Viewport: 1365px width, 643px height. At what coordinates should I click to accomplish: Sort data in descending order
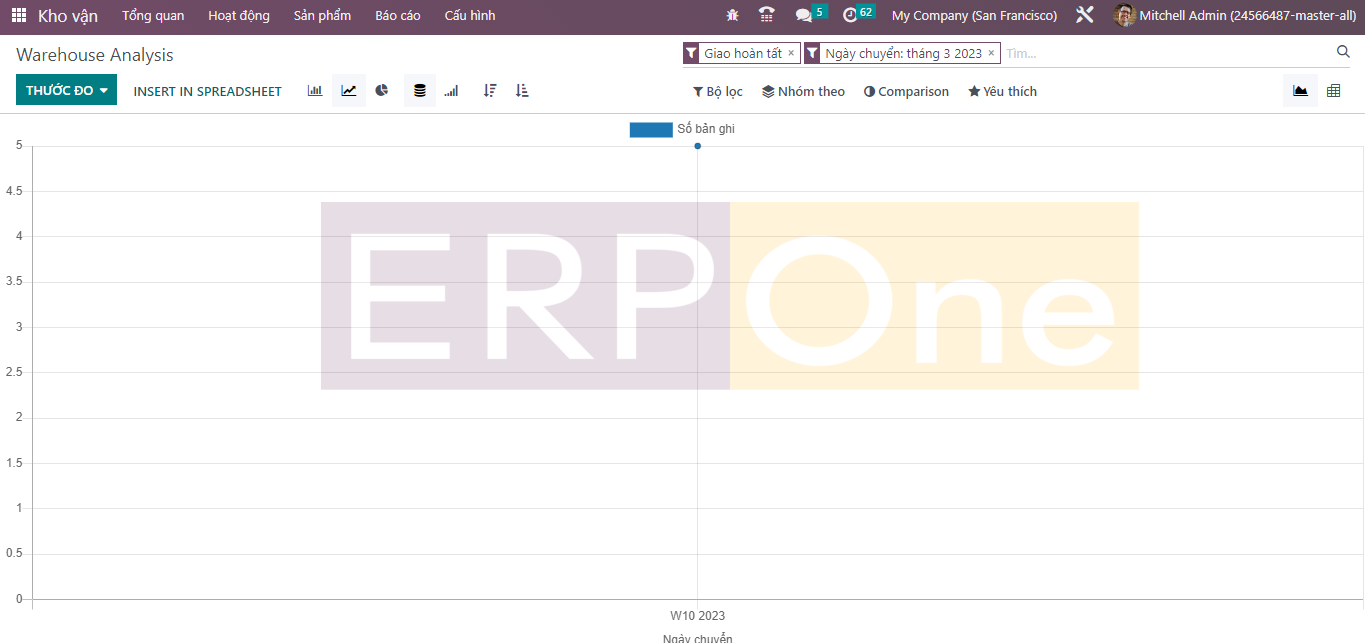(490, 91)
